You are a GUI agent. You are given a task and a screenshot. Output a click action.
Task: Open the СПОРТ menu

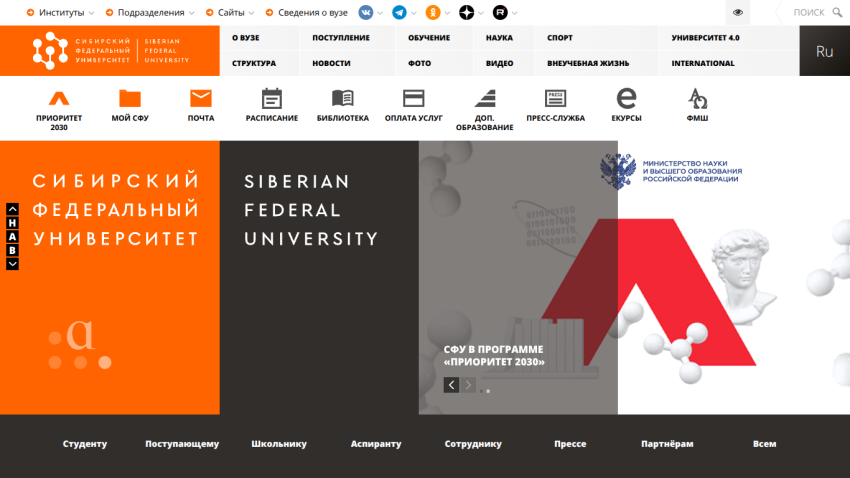click(560, 38)
